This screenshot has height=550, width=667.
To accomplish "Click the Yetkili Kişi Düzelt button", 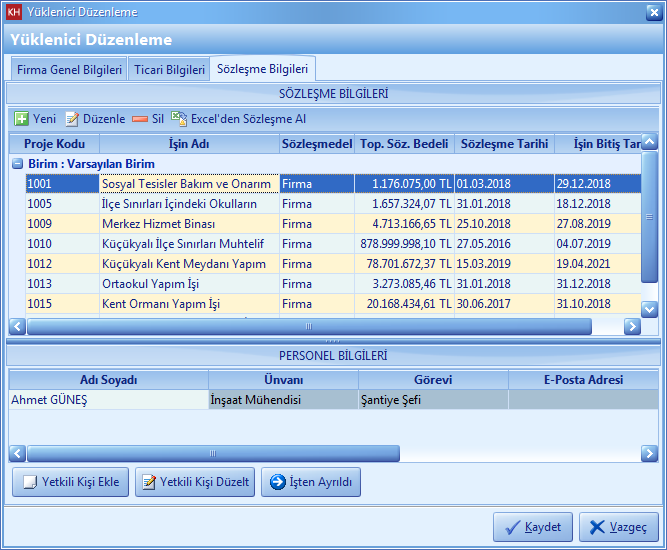I will point(195,482).
